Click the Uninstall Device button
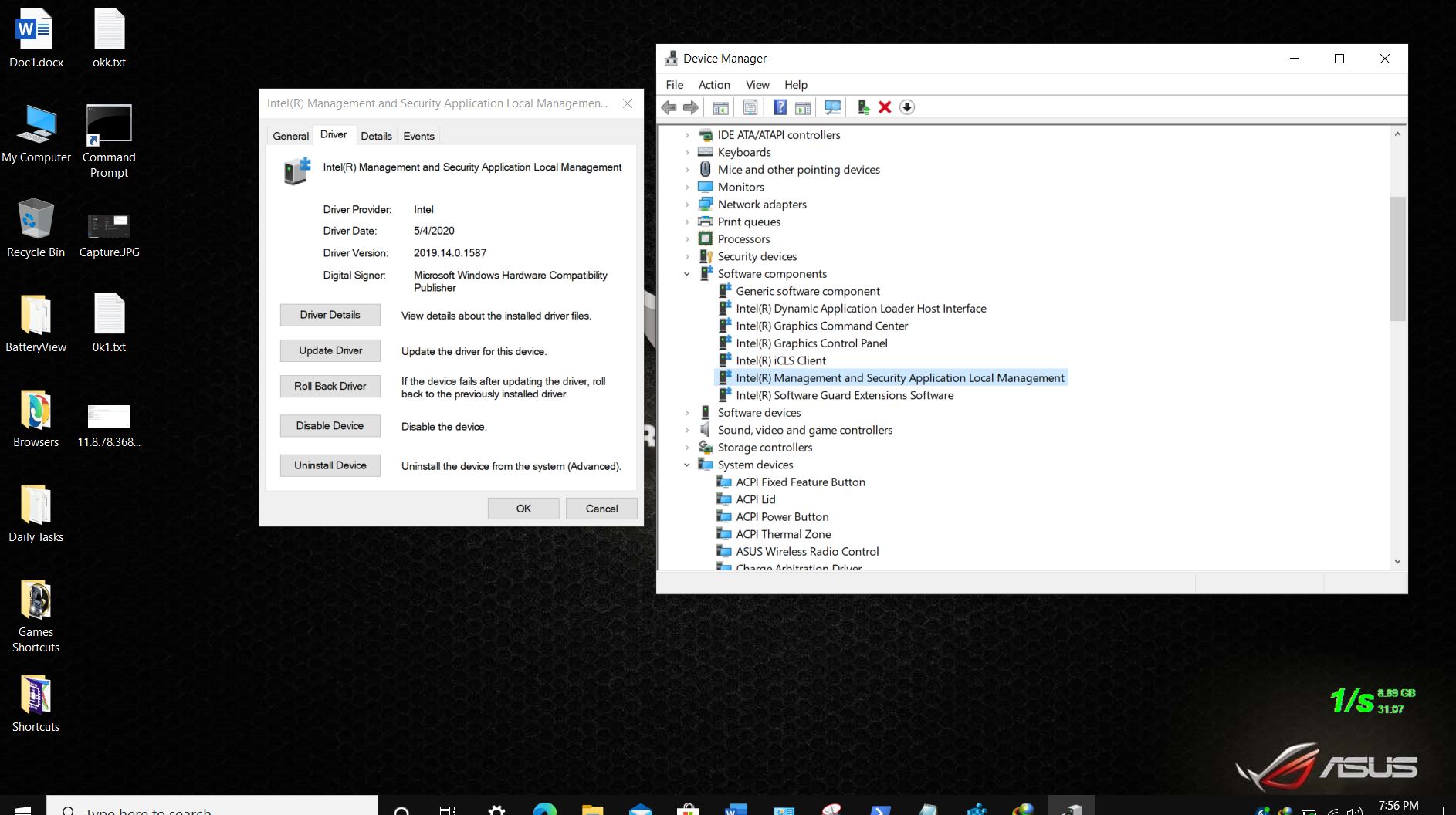The height and width of the screenshot is (815, 1456). click(330, 465)
